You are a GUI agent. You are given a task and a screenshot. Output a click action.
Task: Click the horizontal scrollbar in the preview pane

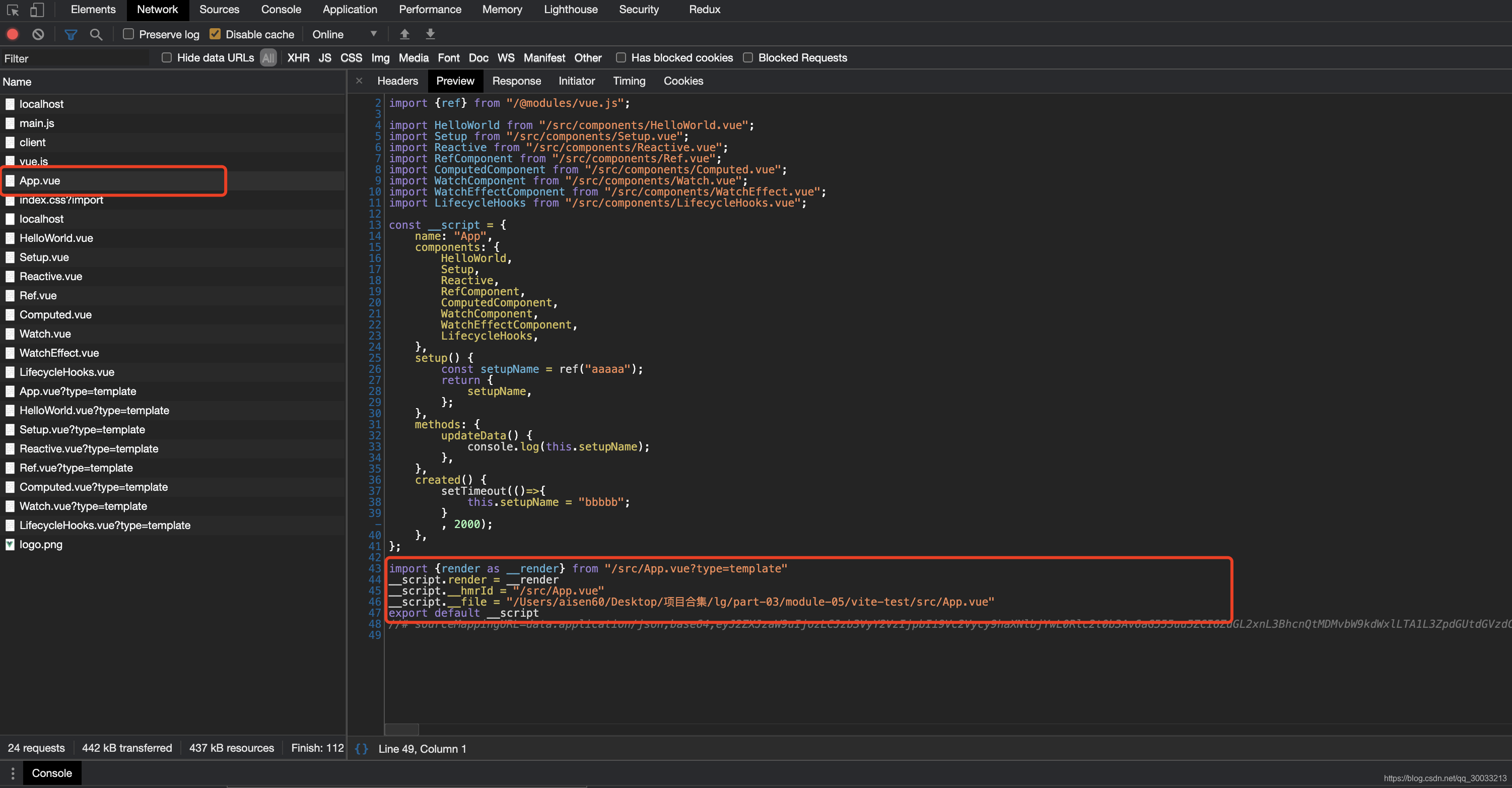(x=401, y=729)
